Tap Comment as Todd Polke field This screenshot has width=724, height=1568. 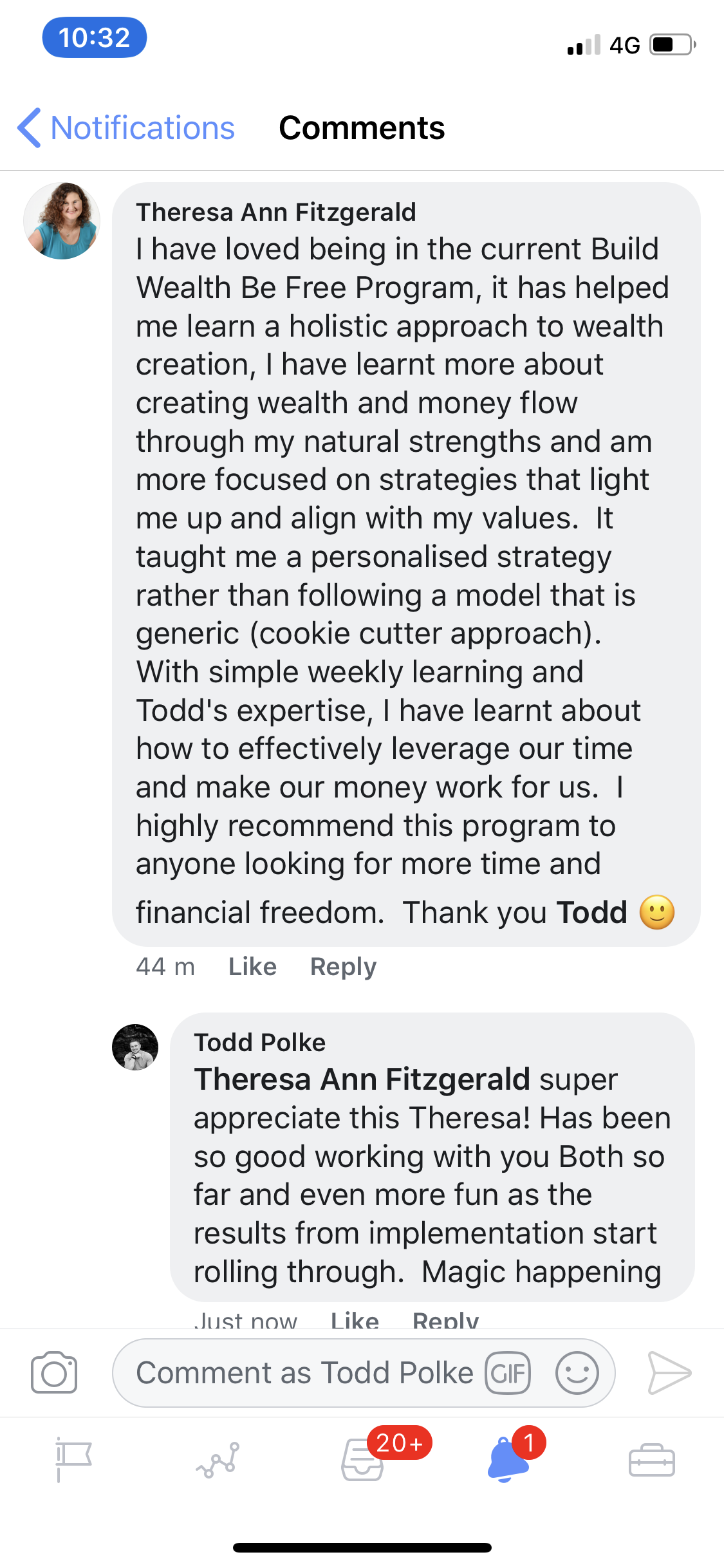(x=304, y=1373)
